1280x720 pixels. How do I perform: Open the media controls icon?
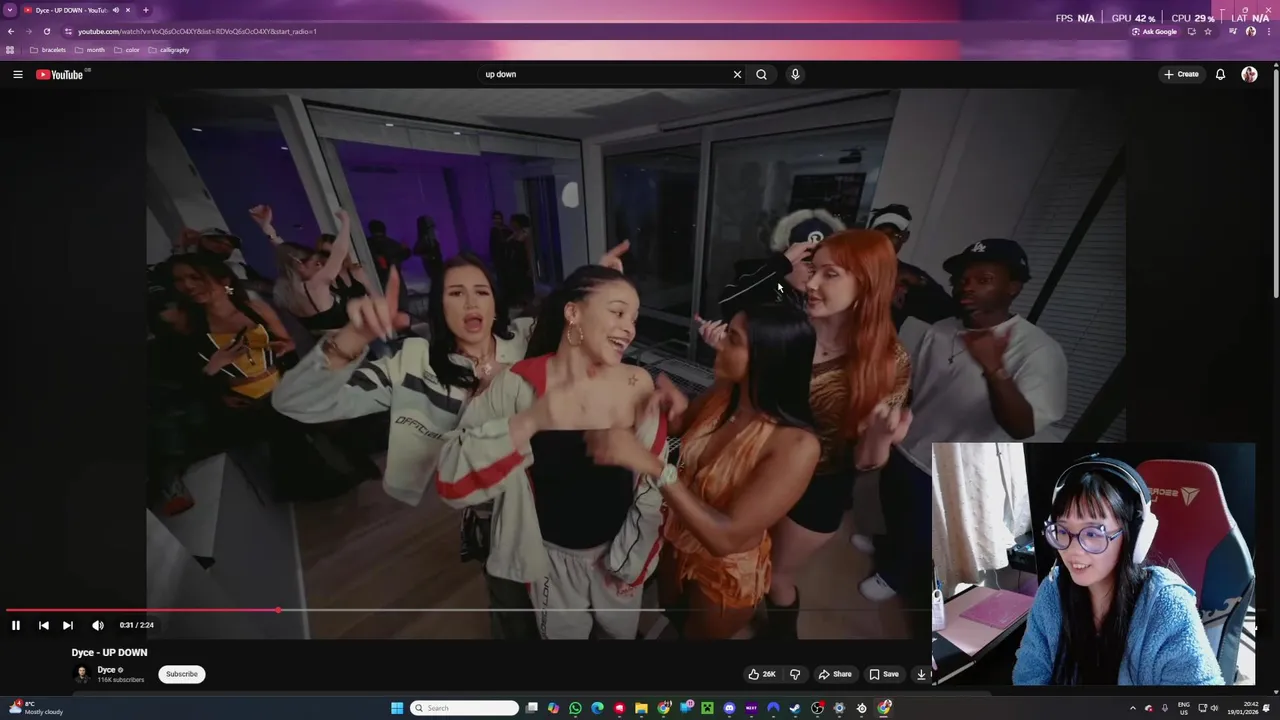pos(1232,31)
